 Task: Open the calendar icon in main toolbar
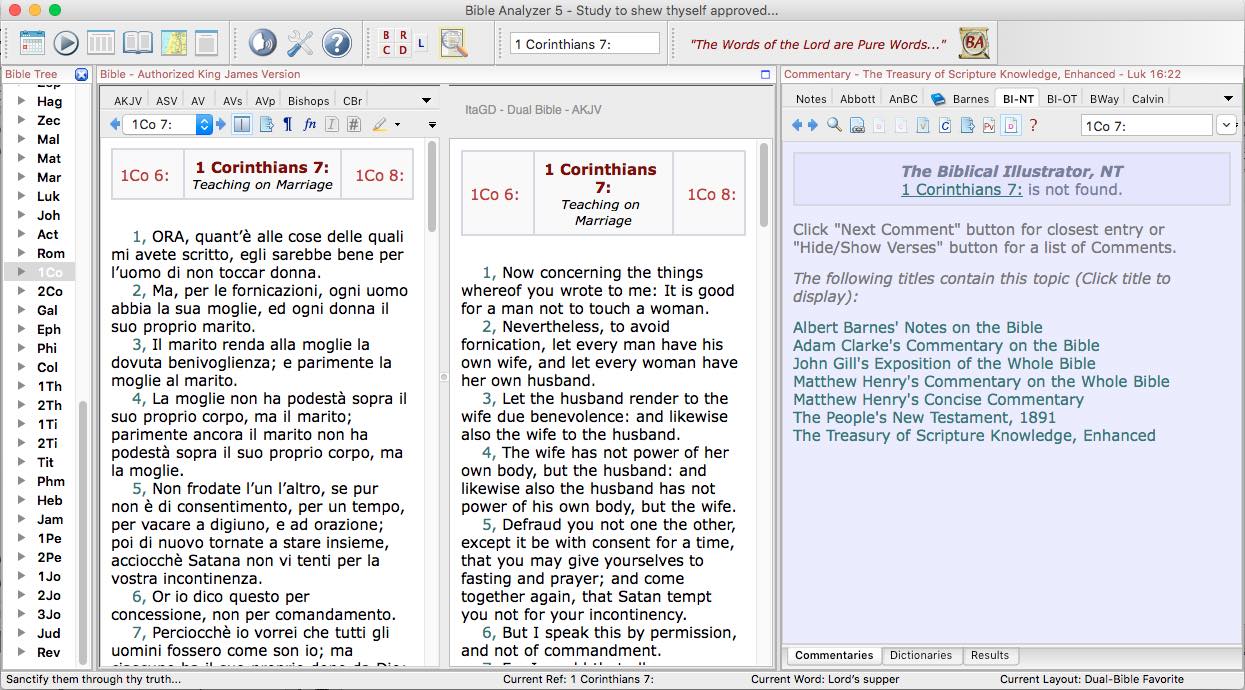32,43
